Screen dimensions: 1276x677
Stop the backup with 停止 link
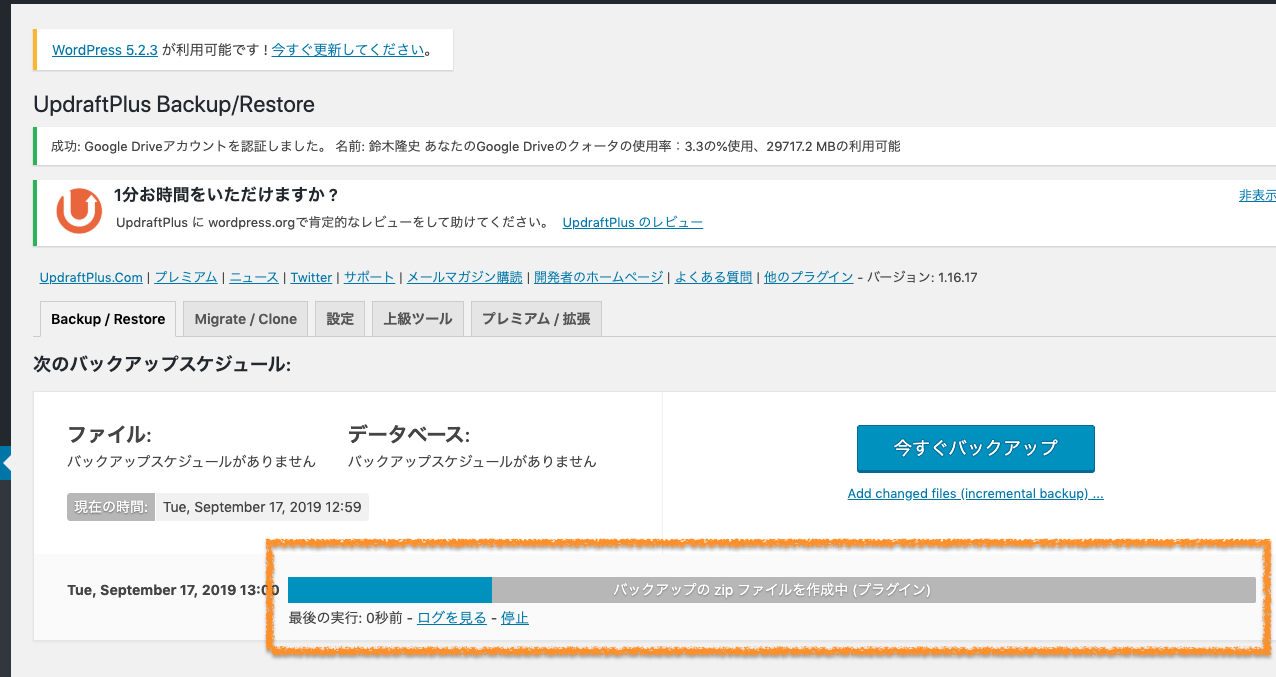pyautogui.click(x=515, y=618)
